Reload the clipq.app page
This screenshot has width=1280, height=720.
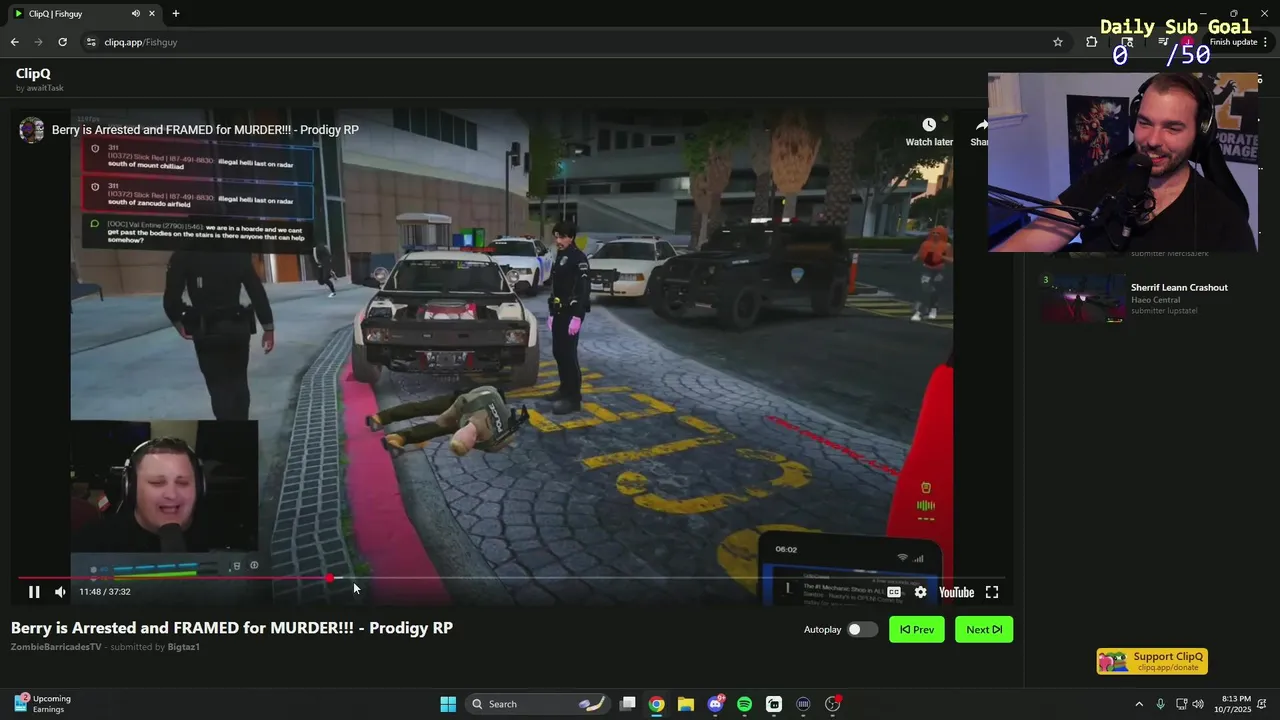tap(62, 42)
